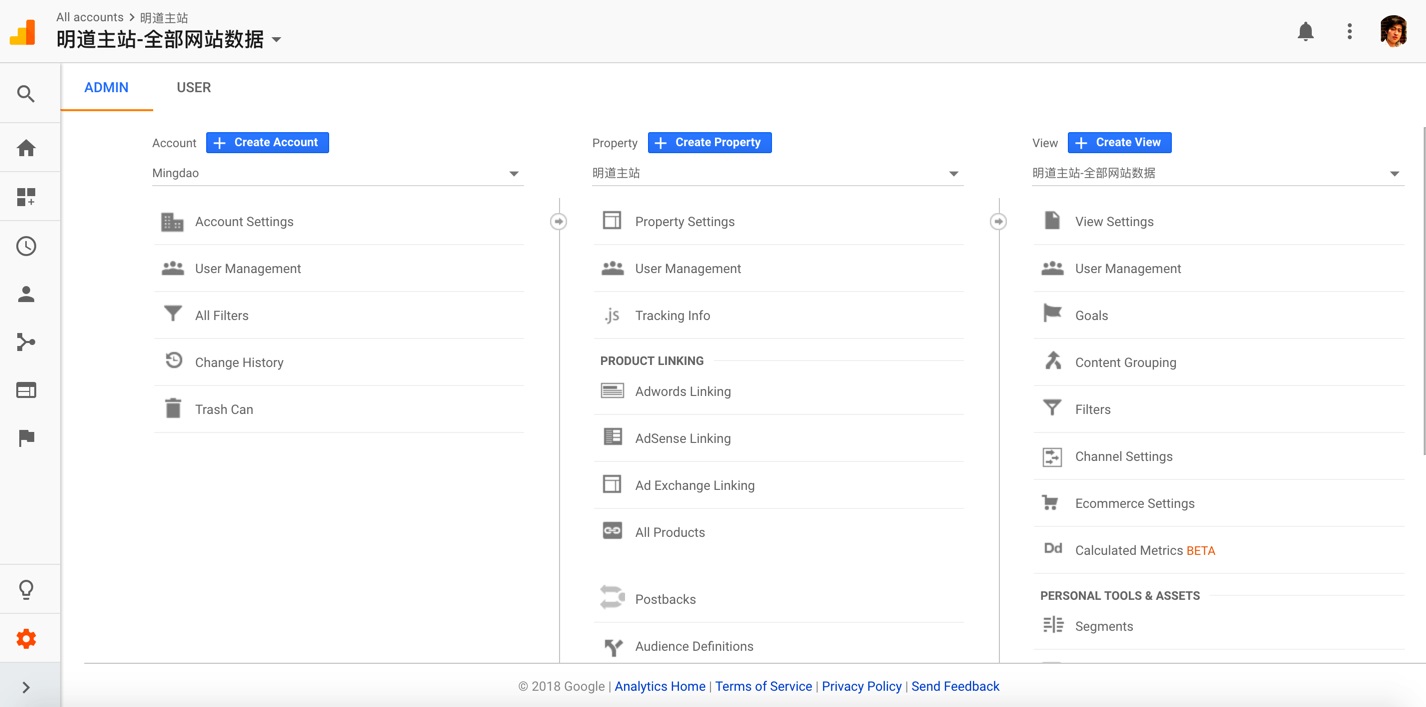The image size is (1426, 707).
Task: Click the Google Analytics logo
Action: (x=22, y=32)
